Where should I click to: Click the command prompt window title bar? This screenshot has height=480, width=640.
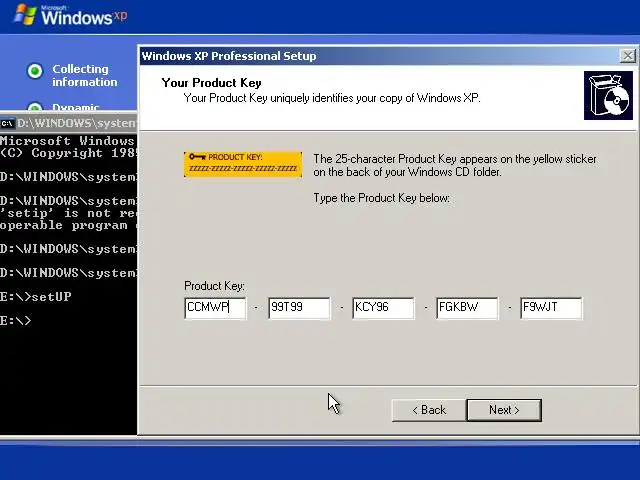pyautogui.click(x=69, y=122)
